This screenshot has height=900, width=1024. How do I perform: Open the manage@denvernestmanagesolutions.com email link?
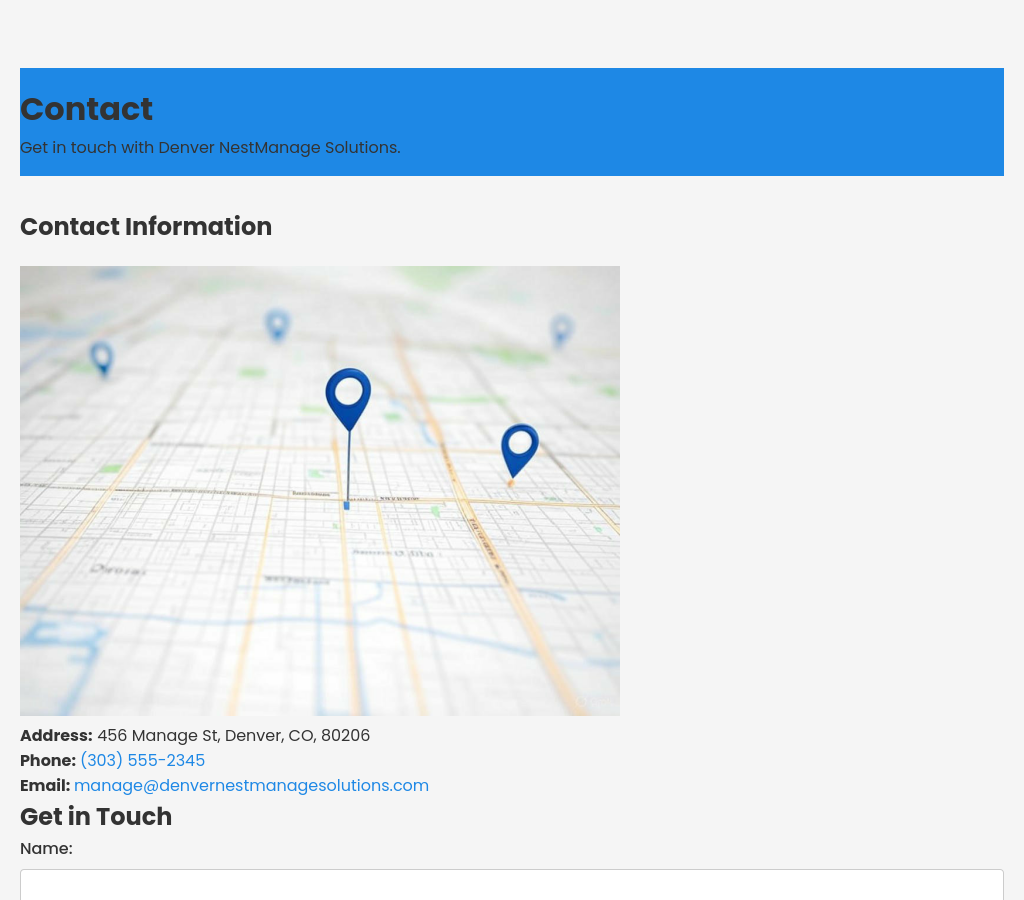(251, 785)
